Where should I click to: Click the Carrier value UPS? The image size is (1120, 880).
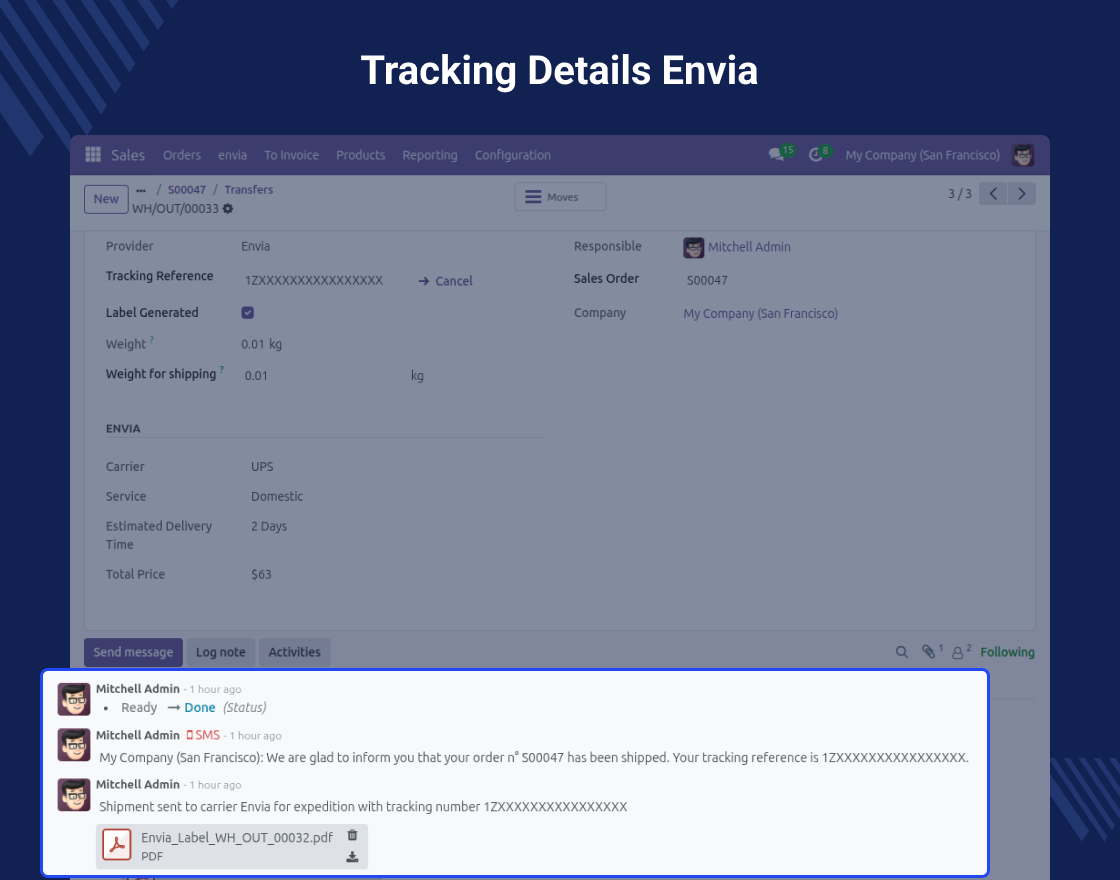click(x=262, y=466)
